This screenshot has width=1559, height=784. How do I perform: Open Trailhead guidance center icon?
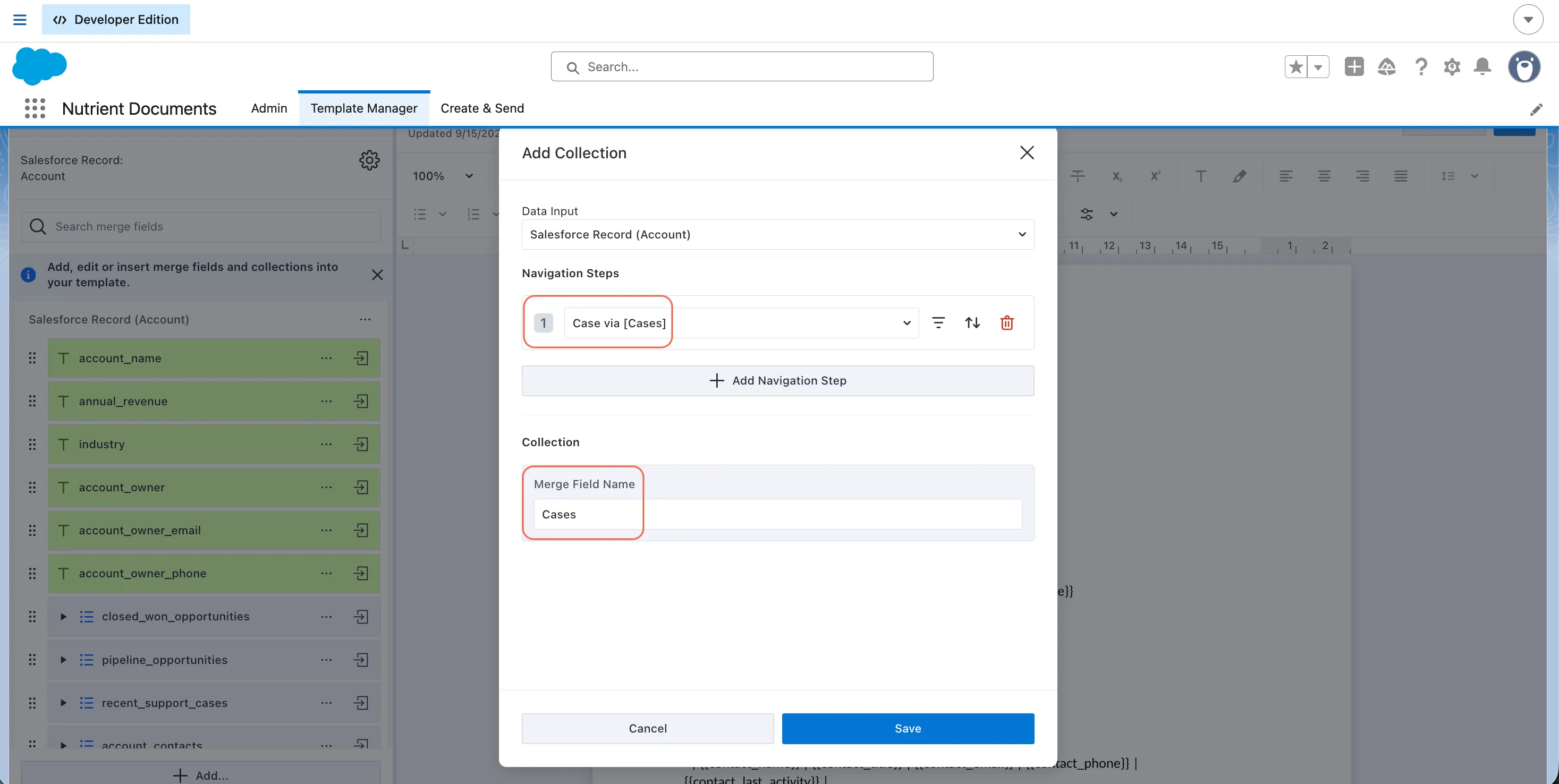click(1386, 66)
